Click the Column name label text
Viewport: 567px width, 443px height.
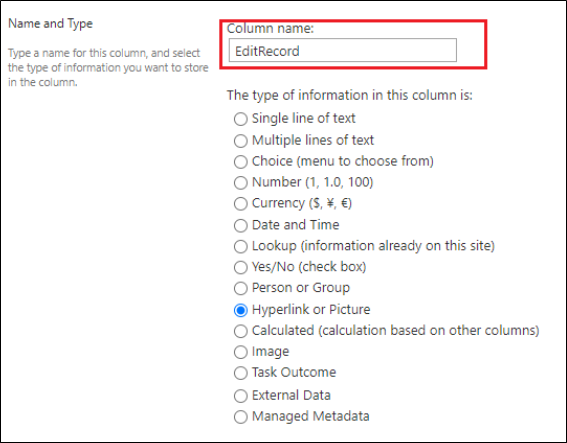(270, 28)
